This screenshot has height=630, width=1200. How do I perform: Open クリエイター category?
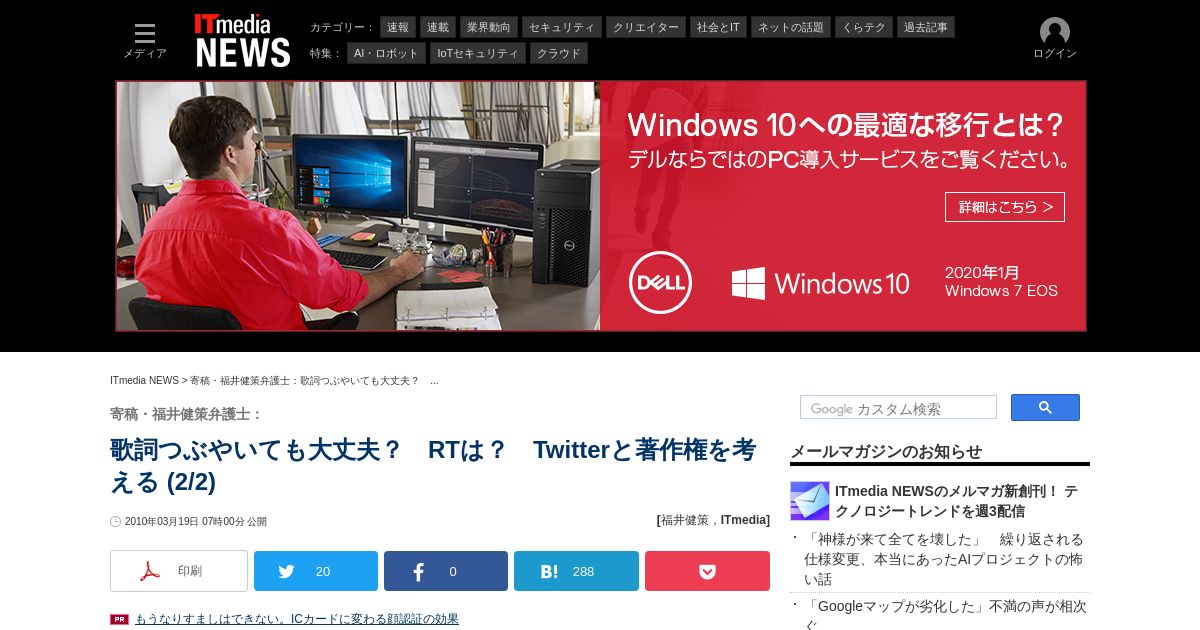(646, 27)
